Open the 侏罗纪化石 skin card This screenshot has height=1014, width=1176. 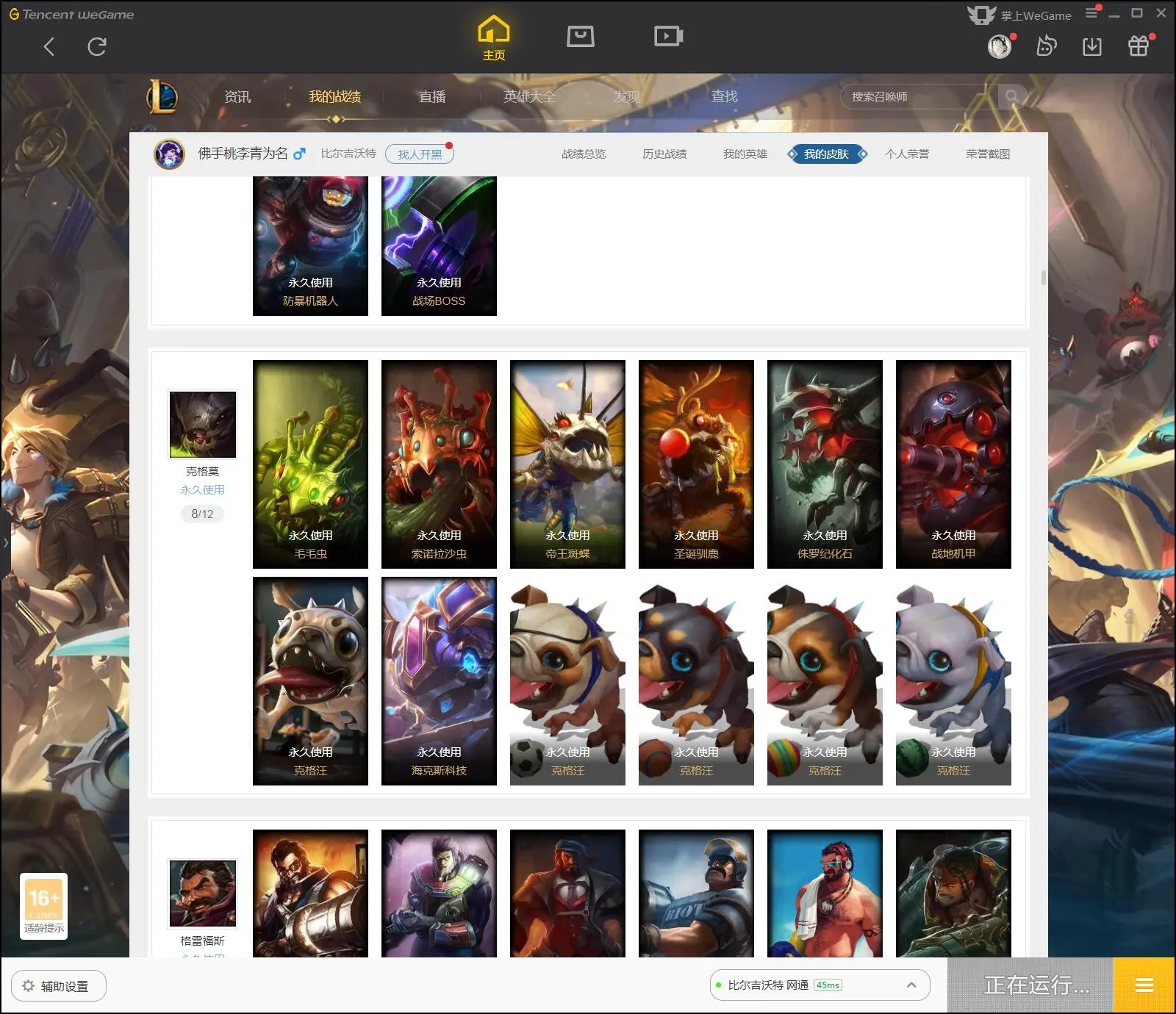pyautogui.click(x=825, y=464)
